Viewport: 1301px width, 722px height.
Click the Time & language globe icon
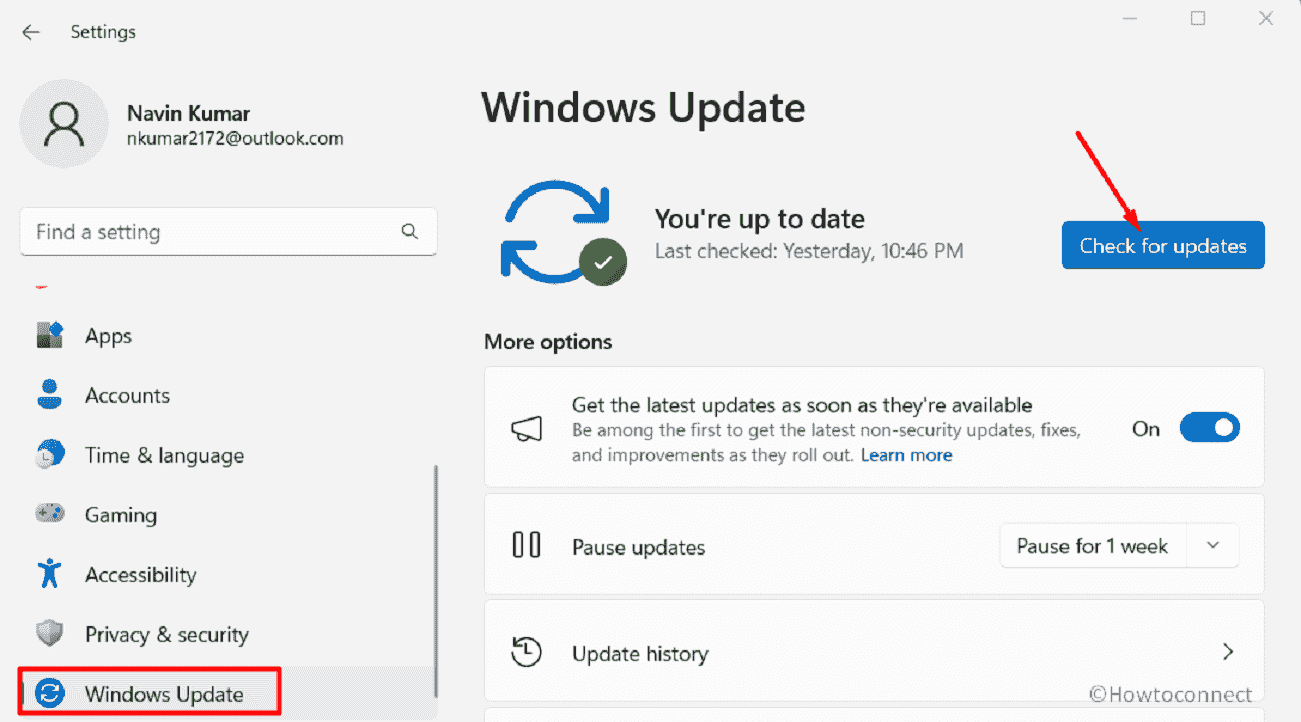click(49, 455)
